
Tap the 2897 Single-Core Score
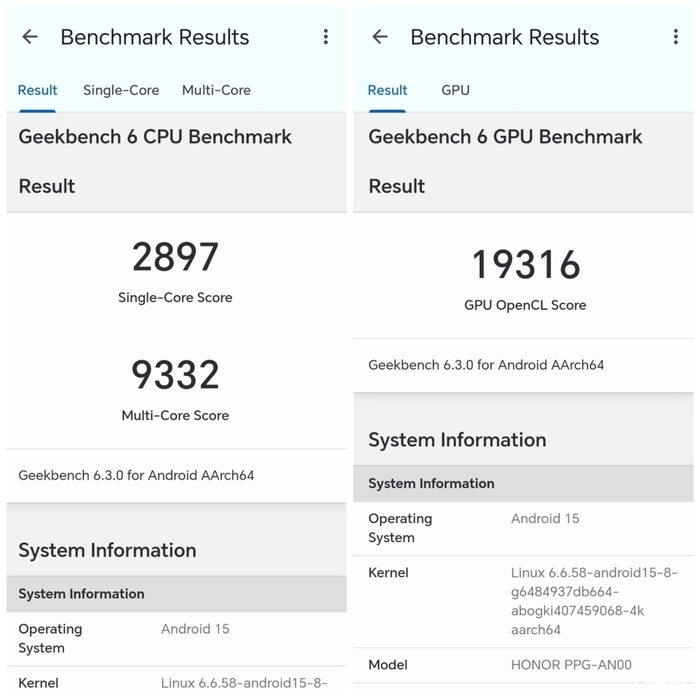pos(175,258)
